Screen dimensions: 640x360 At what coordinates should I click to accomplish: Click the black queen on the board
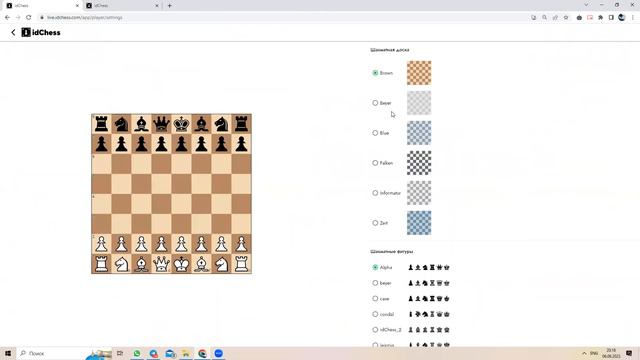coord(161,124)
